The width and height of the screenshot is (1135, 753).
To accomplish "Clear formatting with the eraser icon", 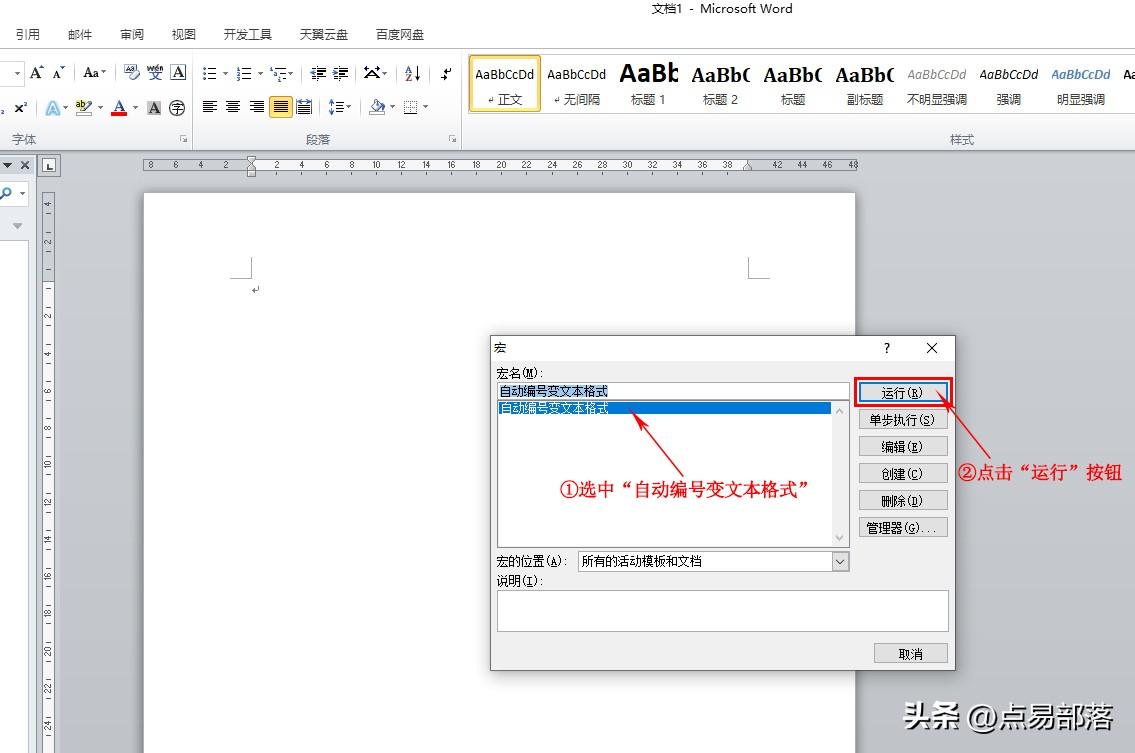I will pyautogui.click(x=131, y=72).
